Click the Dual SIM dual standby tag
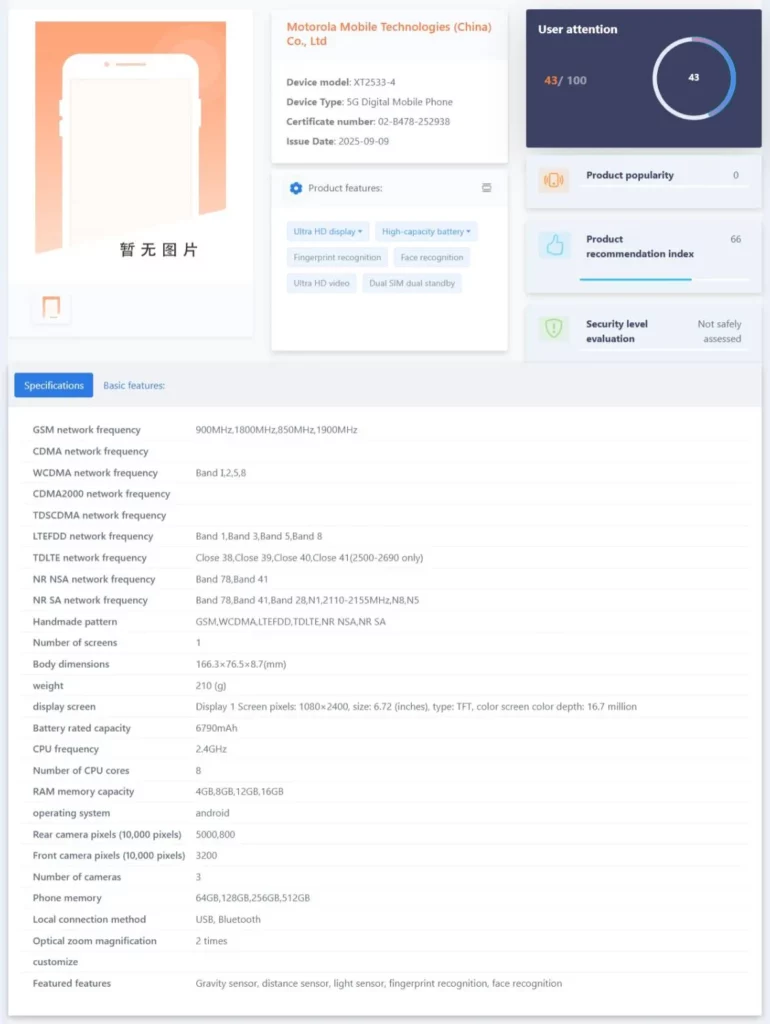The width and height of the screenshot is (770, 1024). point(412,283)
